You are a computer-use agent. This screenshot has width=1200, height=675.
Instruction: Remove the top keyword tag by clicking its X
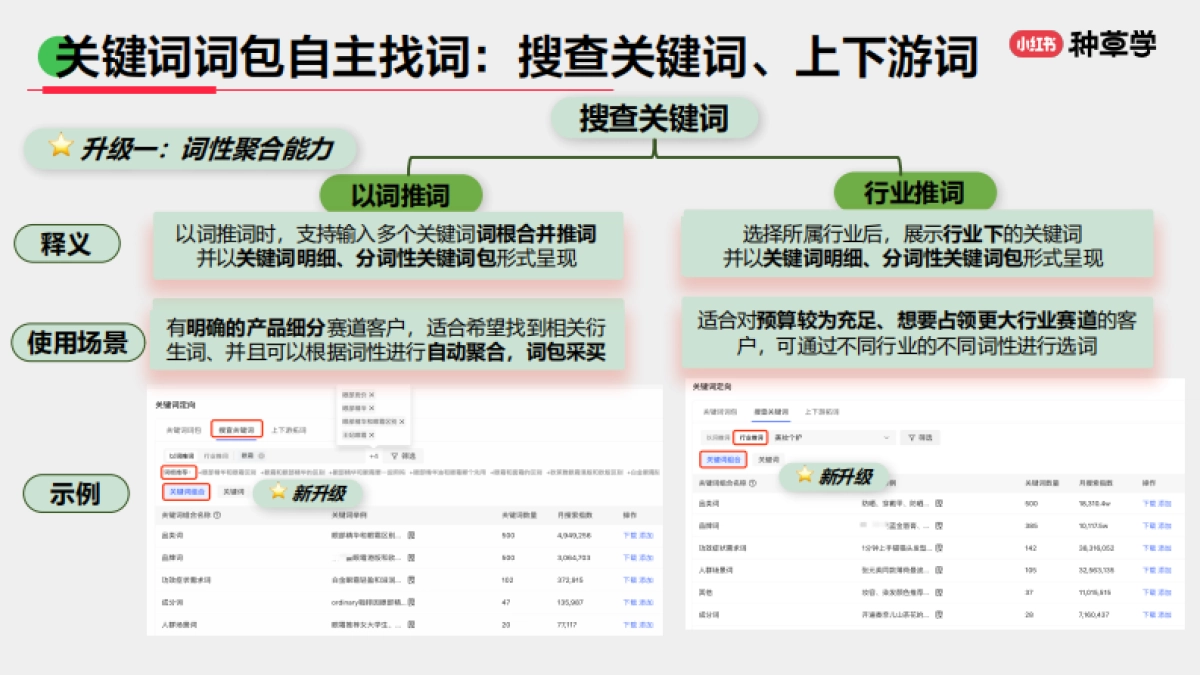click(372, 395)
